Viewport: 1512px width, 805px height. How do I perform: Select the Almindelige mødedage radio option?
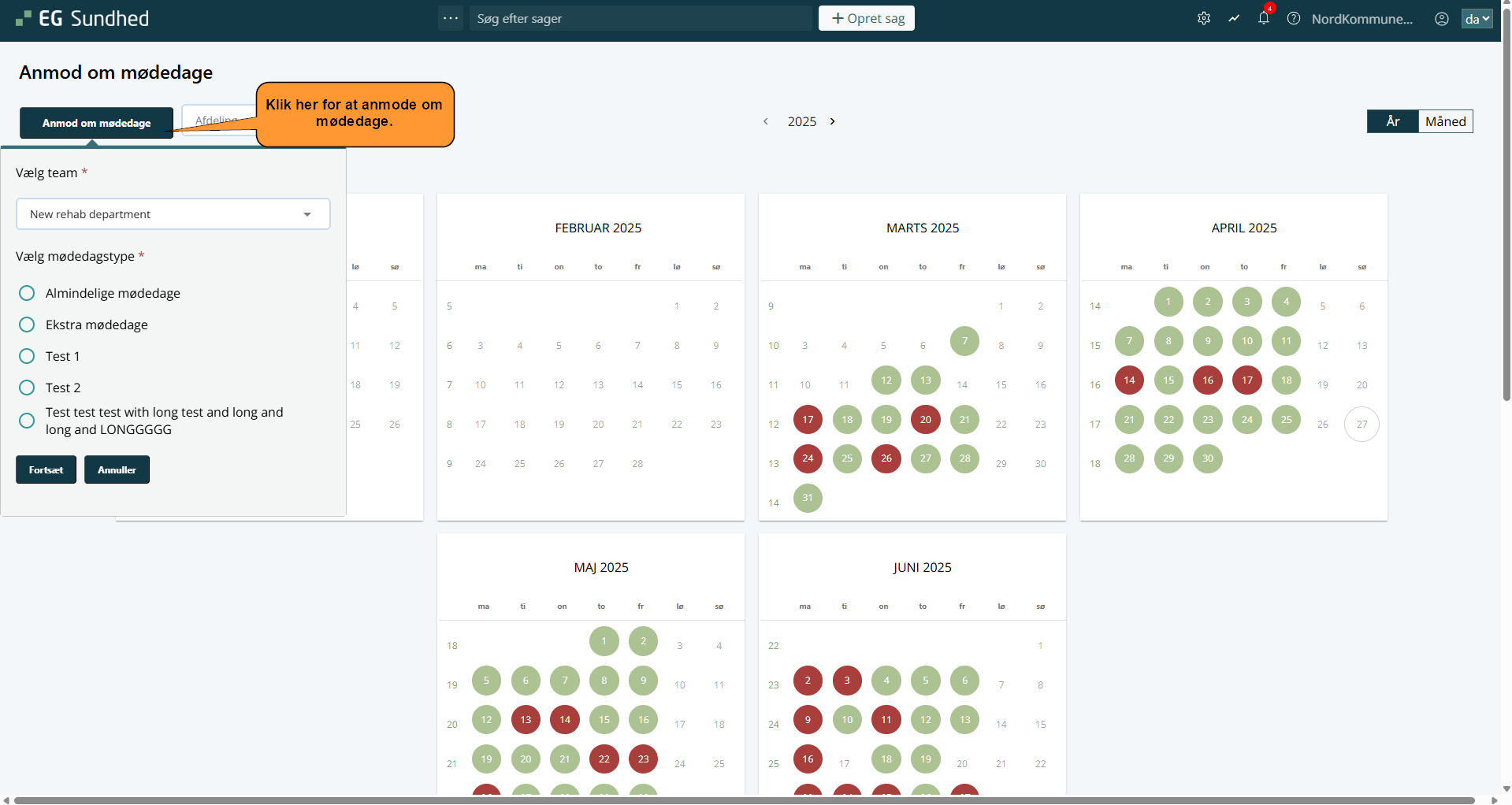[x=27, y=293]
